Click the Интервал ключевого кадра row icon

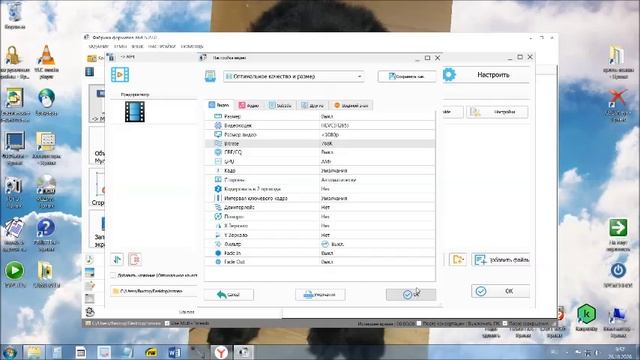[218, 198]
